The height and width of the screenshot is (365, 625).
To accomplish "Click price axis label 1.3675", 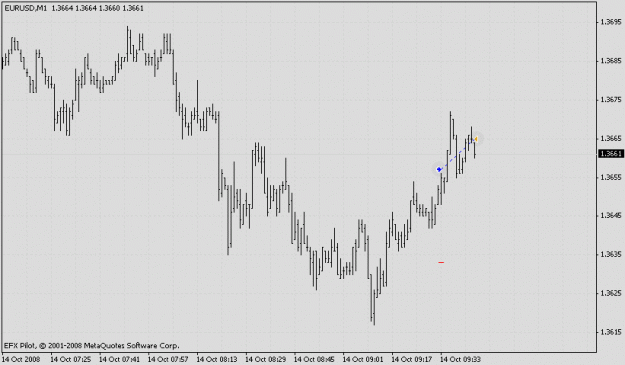I will [x=611, y=100].
